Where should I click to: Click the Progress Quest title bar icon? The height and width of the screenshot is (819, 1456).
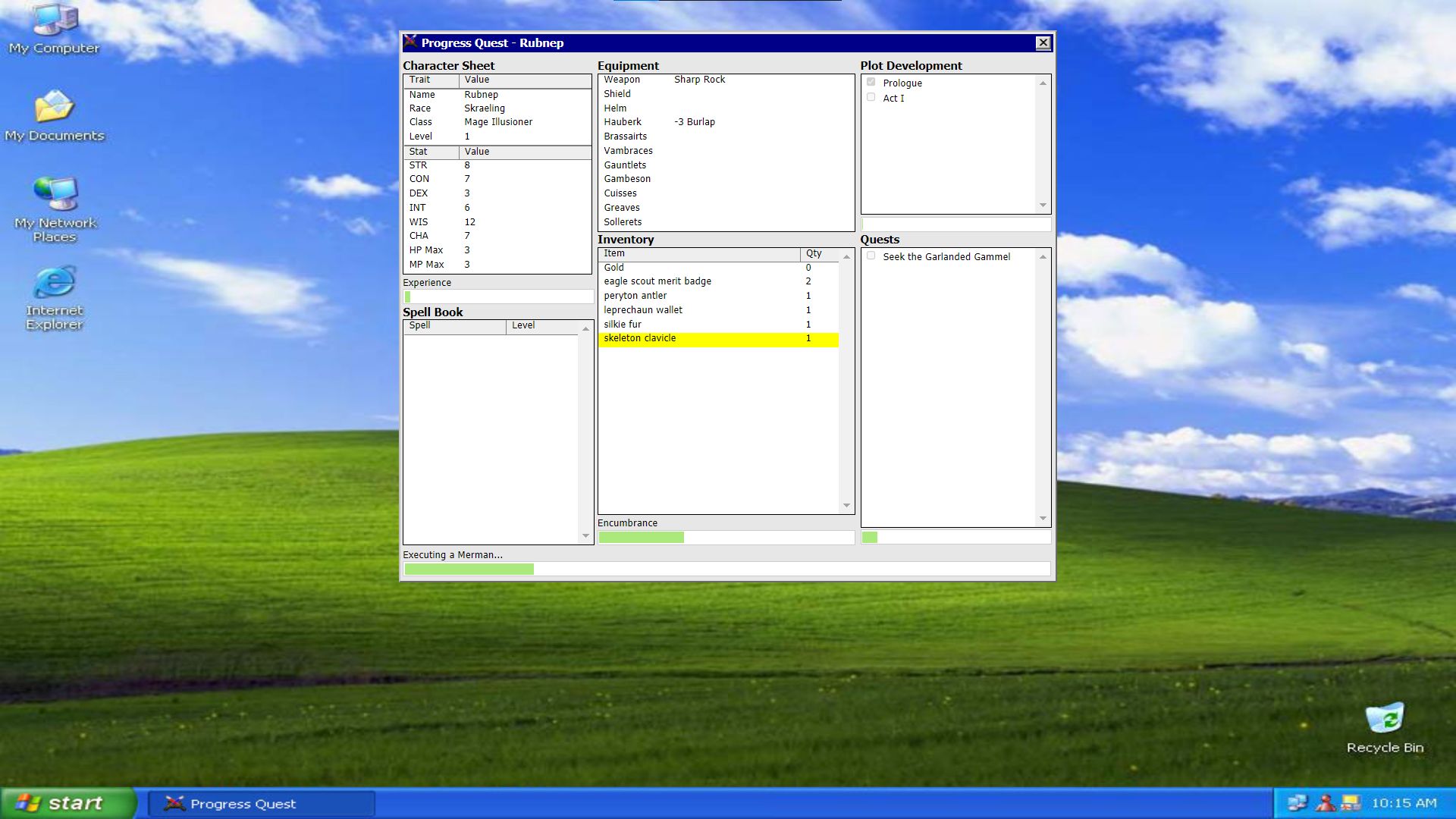pyautogui.click(x=410, y=42)
